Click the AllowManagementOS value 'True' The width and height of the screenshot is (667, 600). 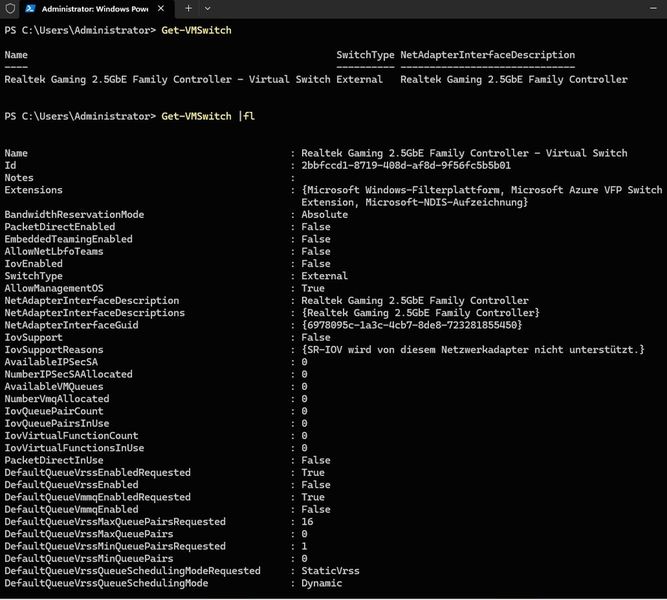313,289
